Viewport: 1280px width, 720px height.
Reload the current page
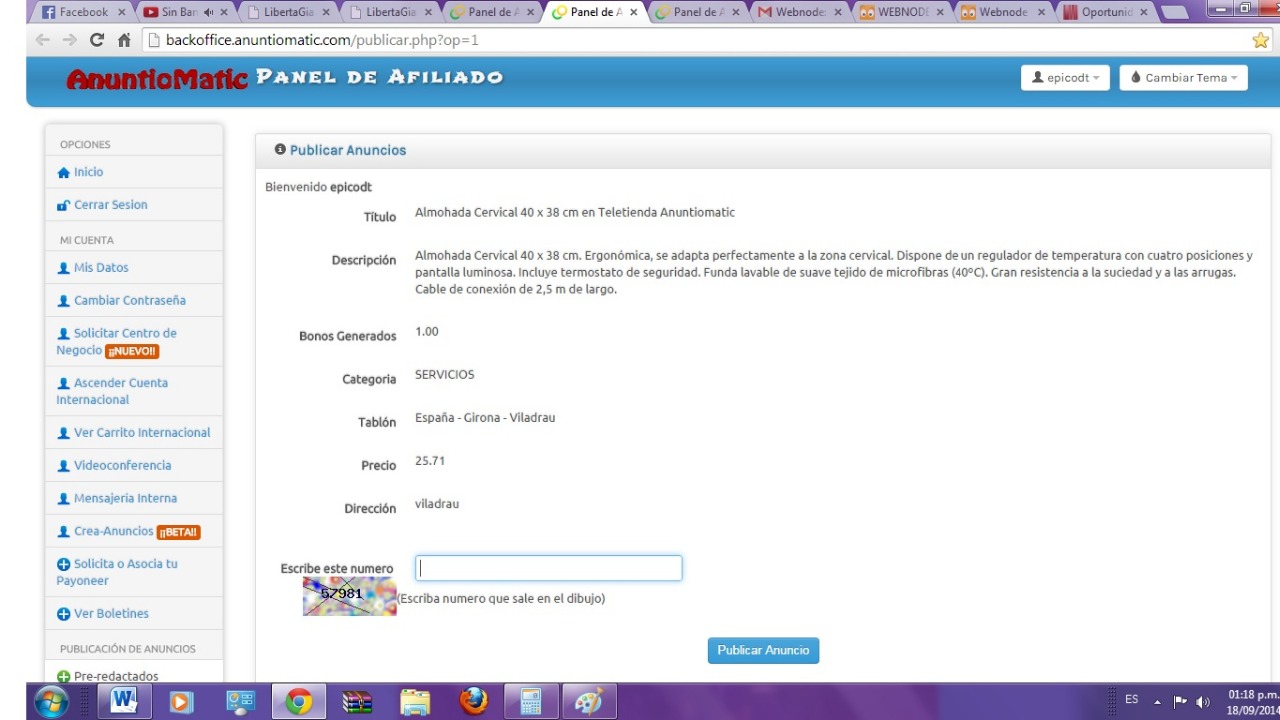click(x=97, y=40)
